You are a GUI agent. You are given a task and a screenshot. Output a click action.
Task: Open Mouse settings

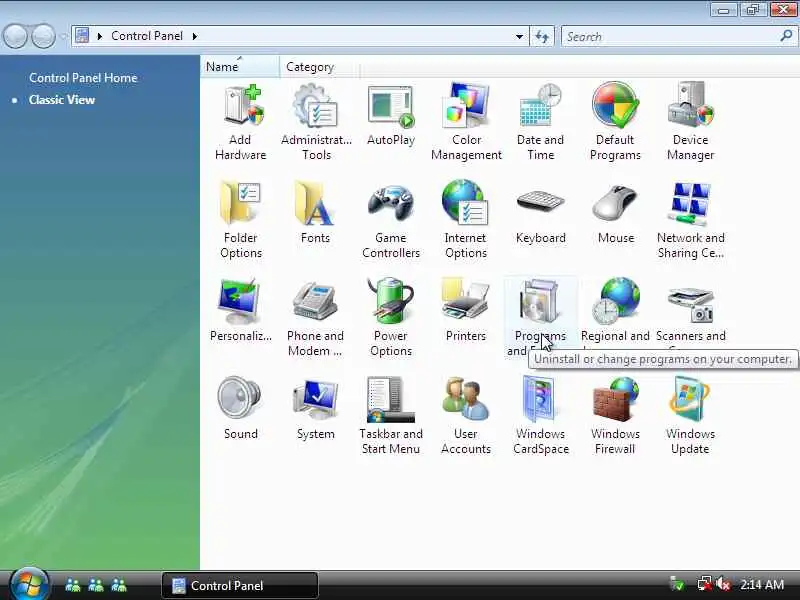click(x=616, y=214)
